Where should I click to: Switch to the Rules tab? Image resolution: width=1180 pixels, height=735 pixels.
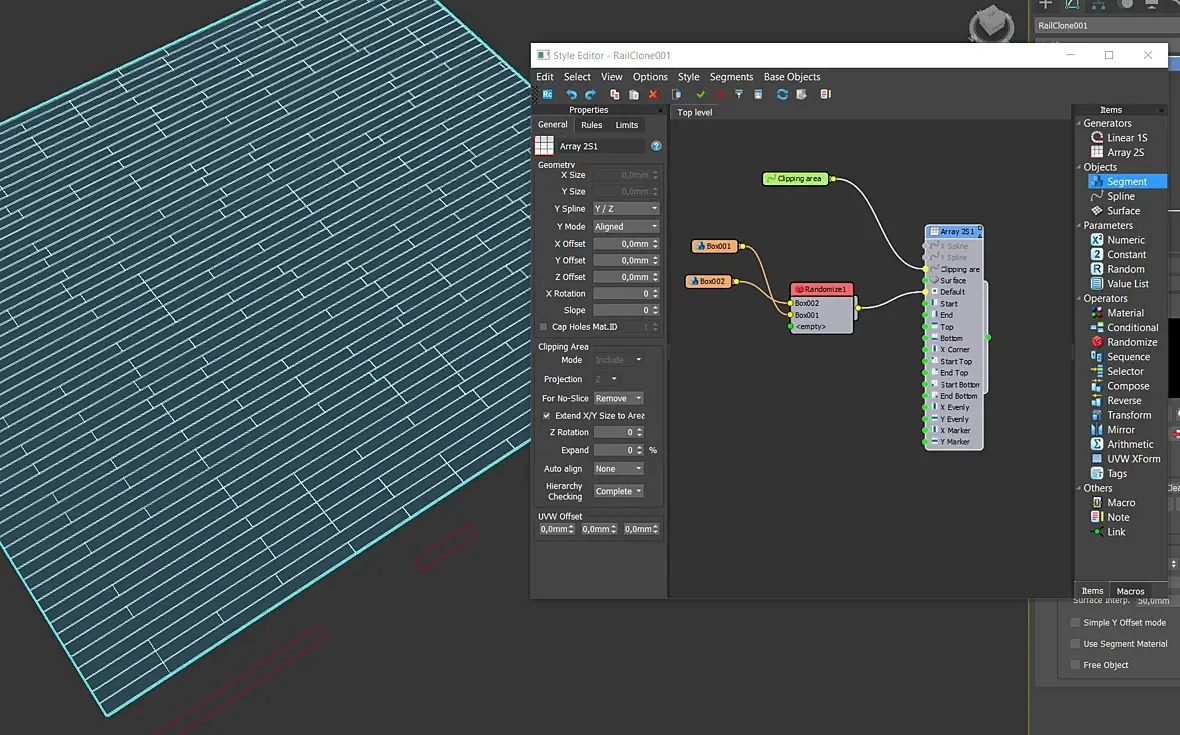coord(592,125)
